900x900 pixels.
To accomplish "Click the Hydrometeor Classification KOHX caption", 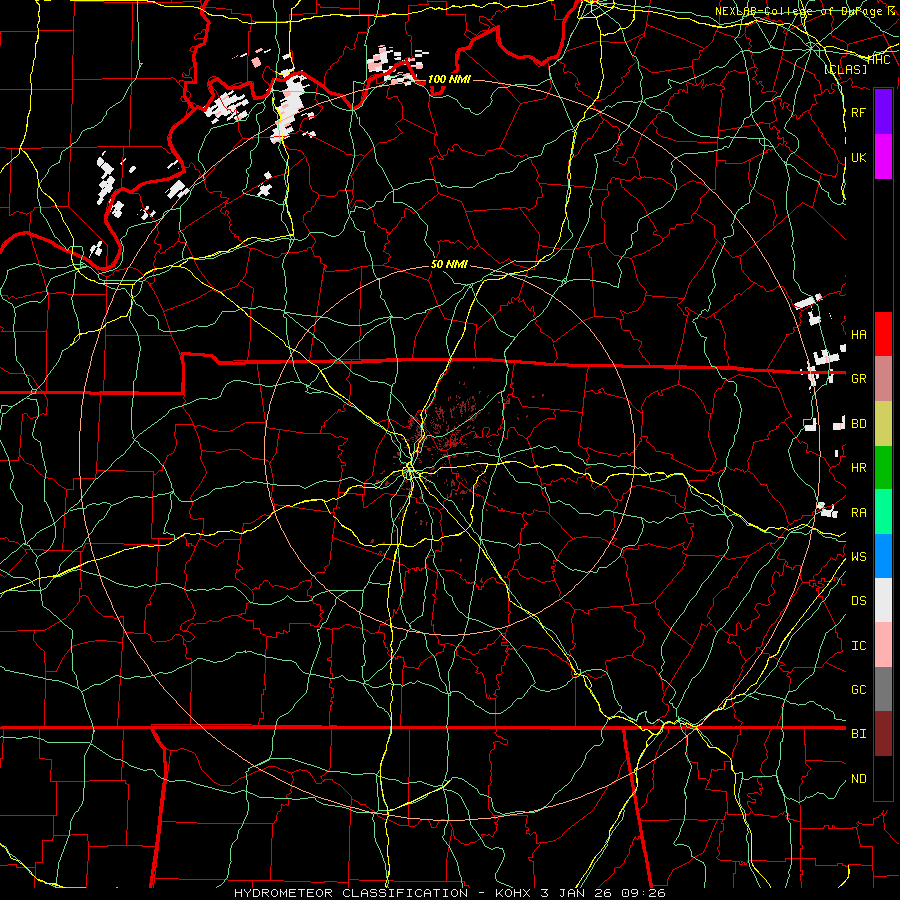I will (450, 893).
